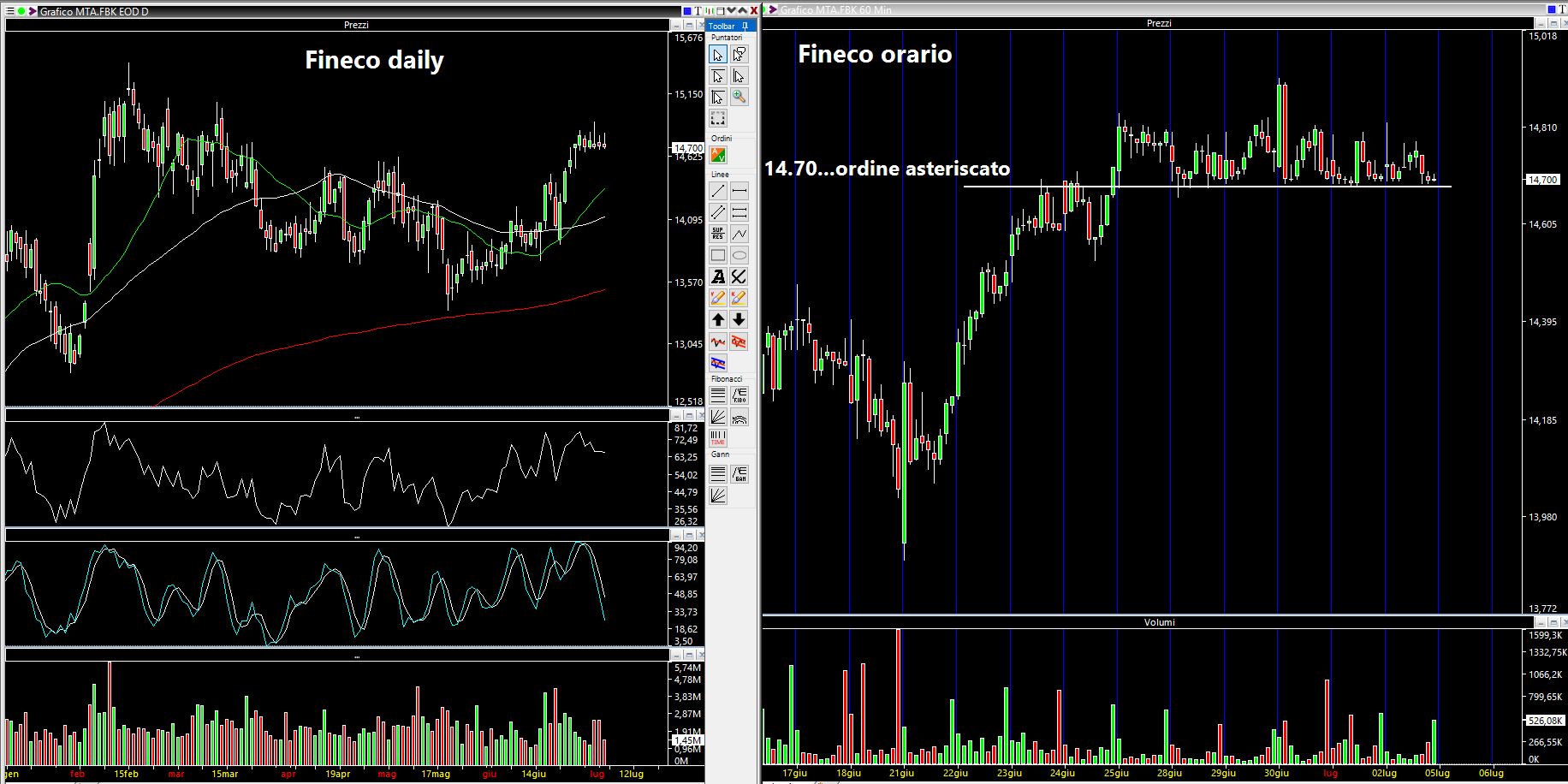Choose the parallel diagonal lines tool

click(x=718, y=212)
